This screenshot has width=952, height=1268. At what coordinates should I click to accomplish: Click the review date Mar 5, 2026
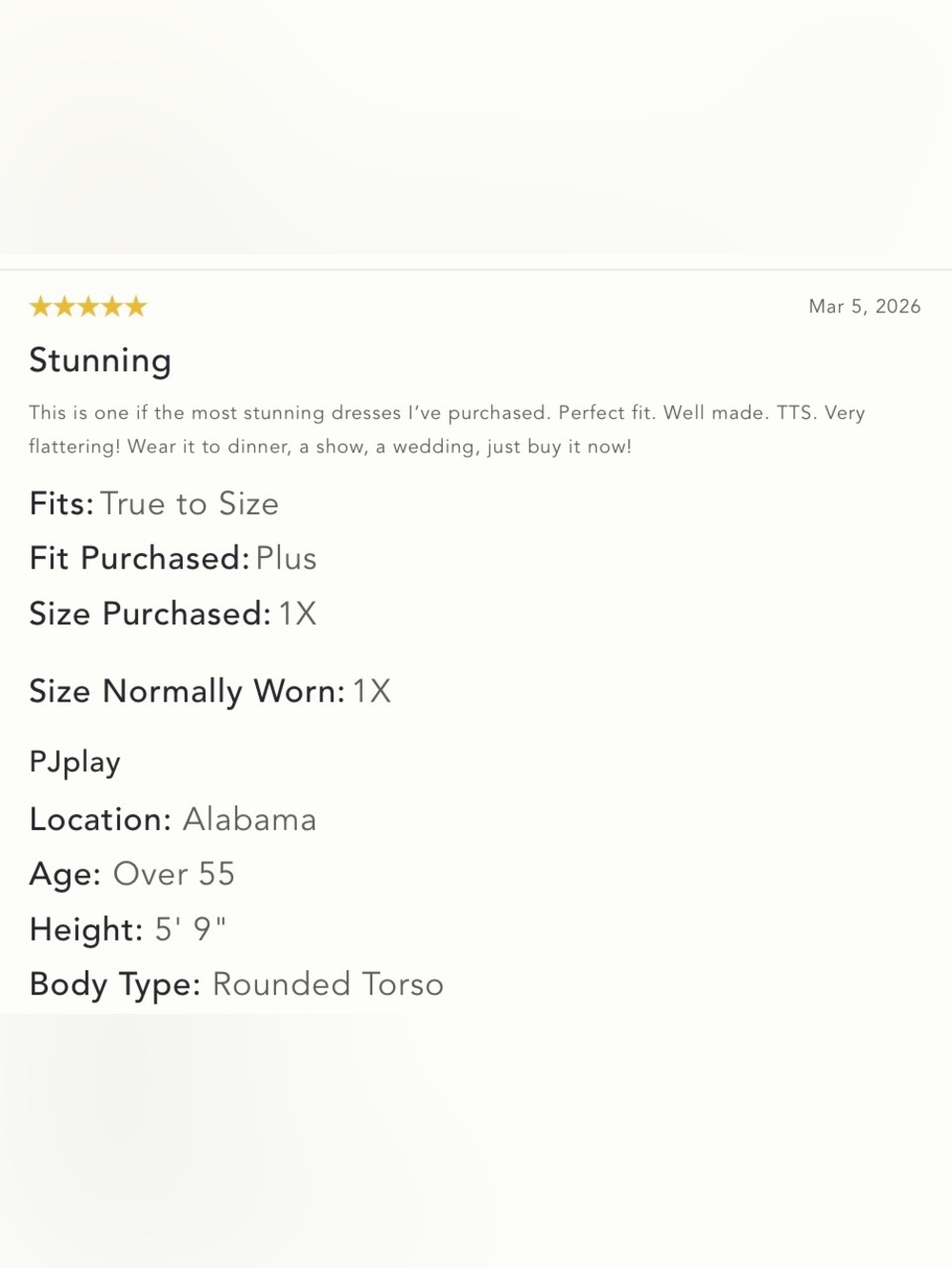pos(864,307)
